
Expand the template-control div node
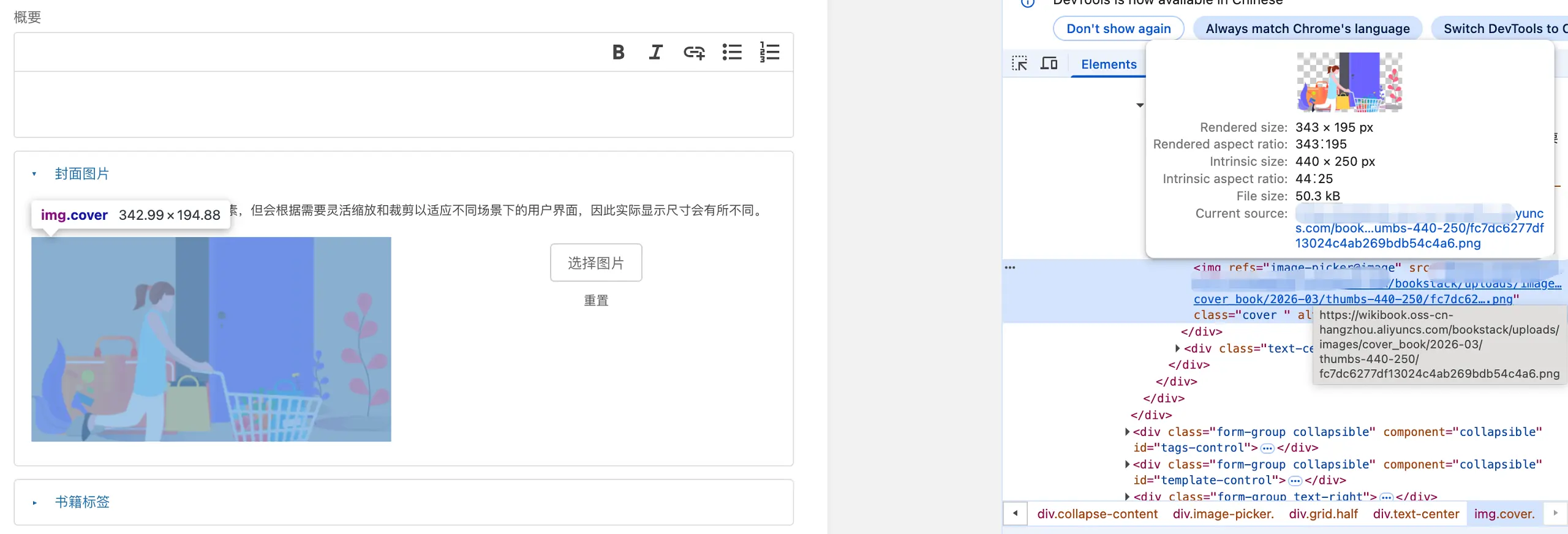1127,464
